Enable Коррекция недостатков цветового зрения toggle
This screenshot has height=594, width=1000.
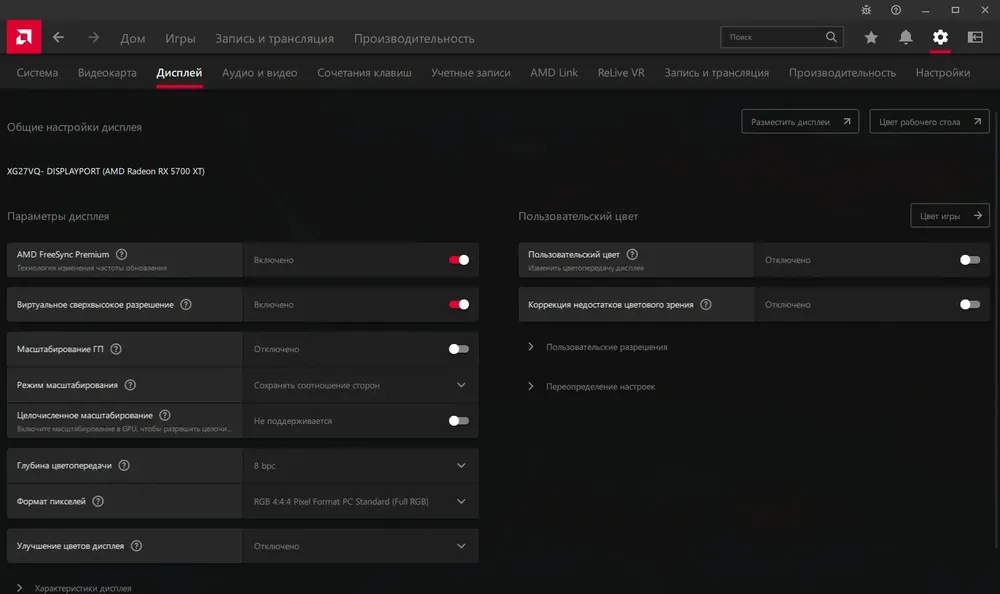pyautogui.click(x=970, y=304)
